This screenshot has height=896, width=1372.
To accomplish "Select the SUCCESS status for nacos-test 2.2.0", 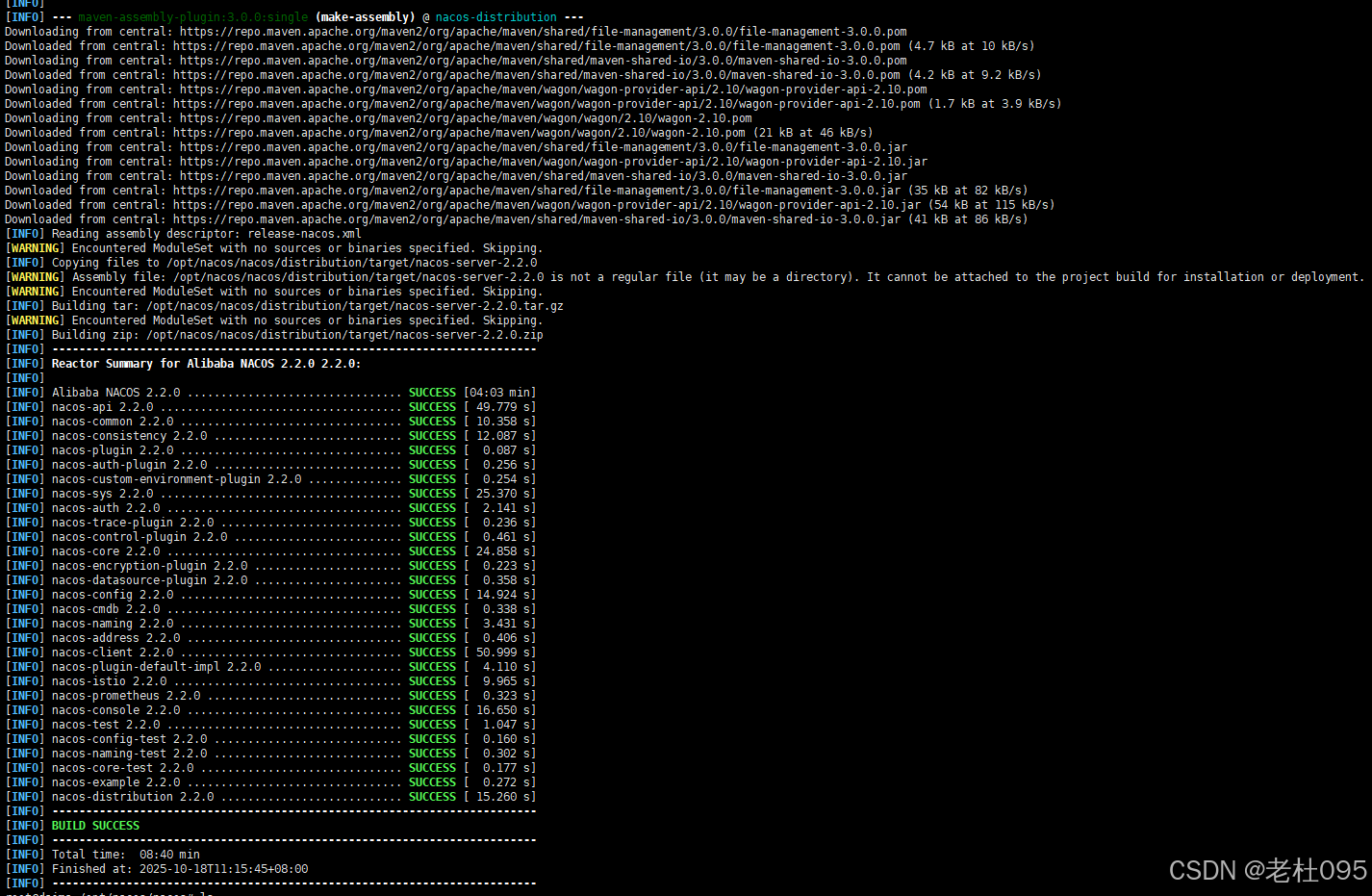I will click(x=432, y=725).
